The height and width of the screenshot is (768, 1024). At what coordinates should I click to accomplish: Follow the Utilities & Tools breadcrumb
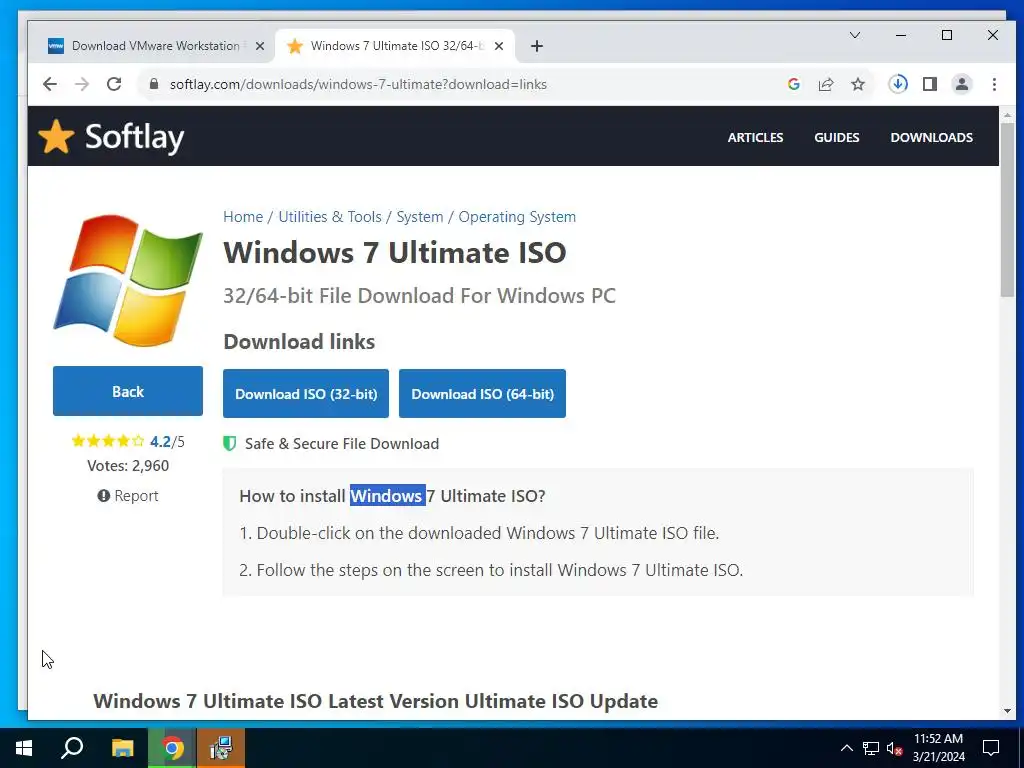[330, 217]
